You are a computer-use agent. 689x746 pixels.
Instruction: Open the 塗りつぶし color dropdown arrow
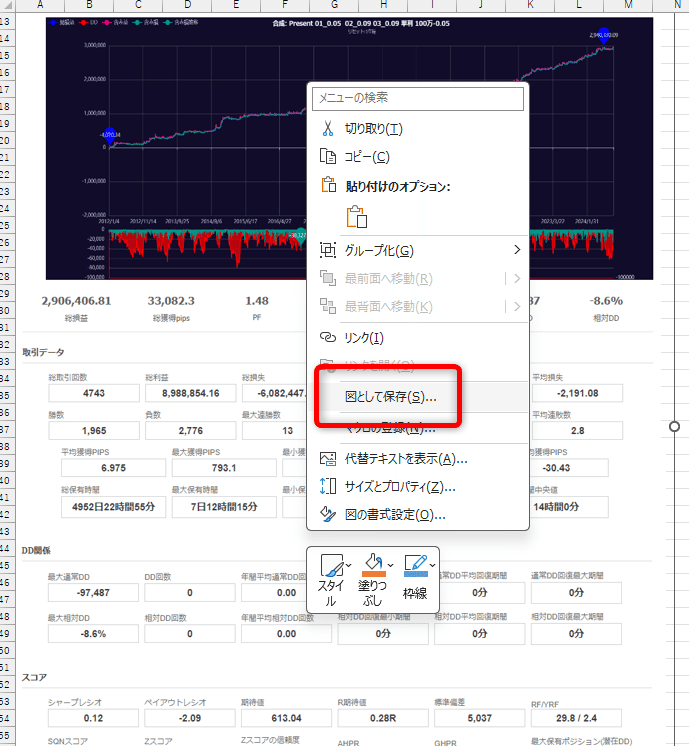coord(391,565)
